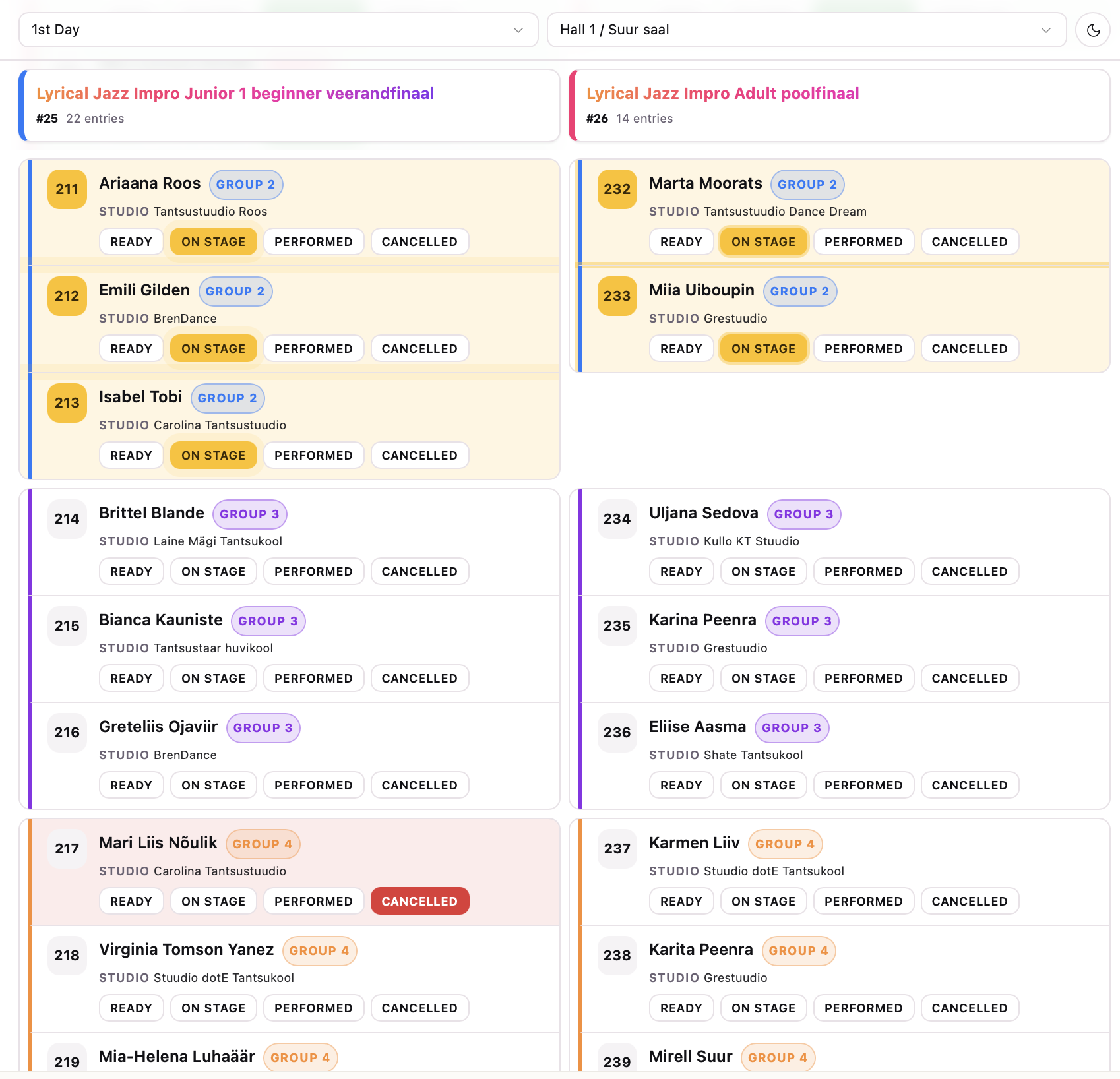
Task: Set Eliise Aasma to On Stage
Action: click(x=763, y=786)
